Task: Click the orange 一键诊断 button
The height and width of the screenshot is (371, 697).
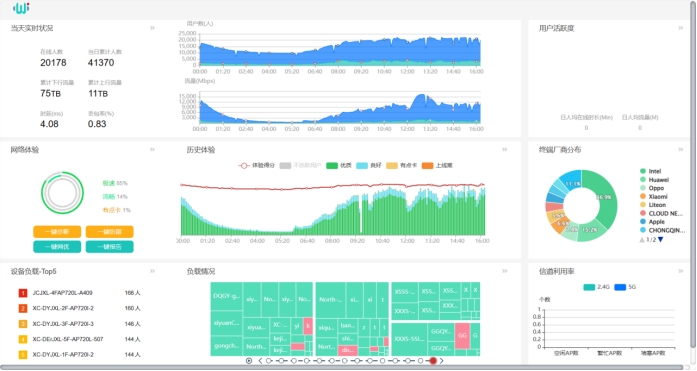Action: pos(57,231)
